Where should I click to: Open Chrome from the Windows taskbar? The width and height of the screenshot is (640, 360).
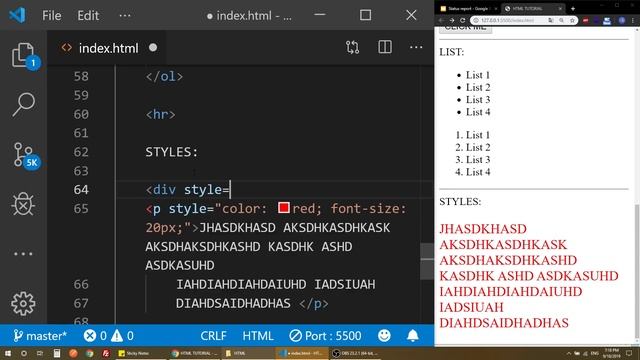(x=89, y=353)
